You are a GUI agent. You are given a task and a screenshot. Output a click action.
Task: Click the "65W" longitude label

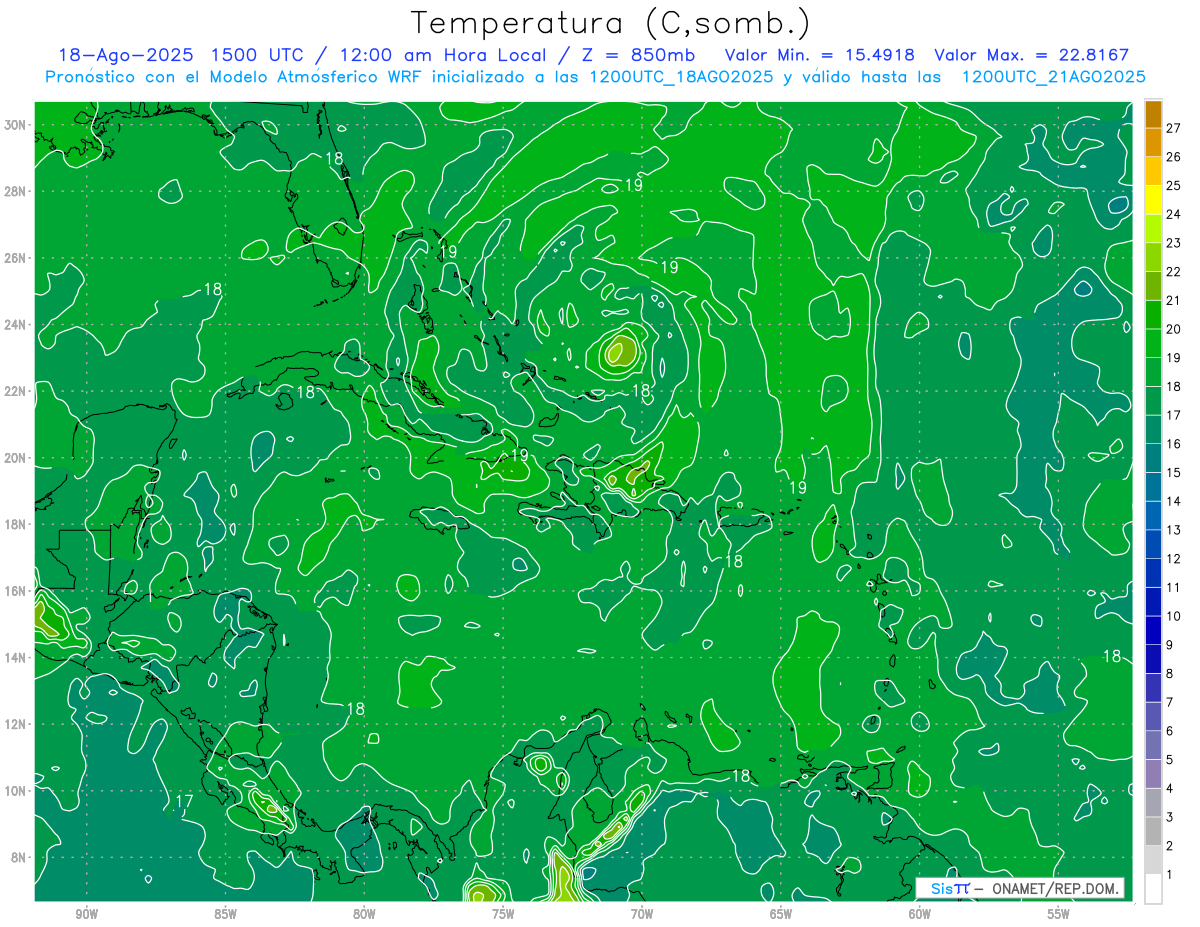point(781,914)
